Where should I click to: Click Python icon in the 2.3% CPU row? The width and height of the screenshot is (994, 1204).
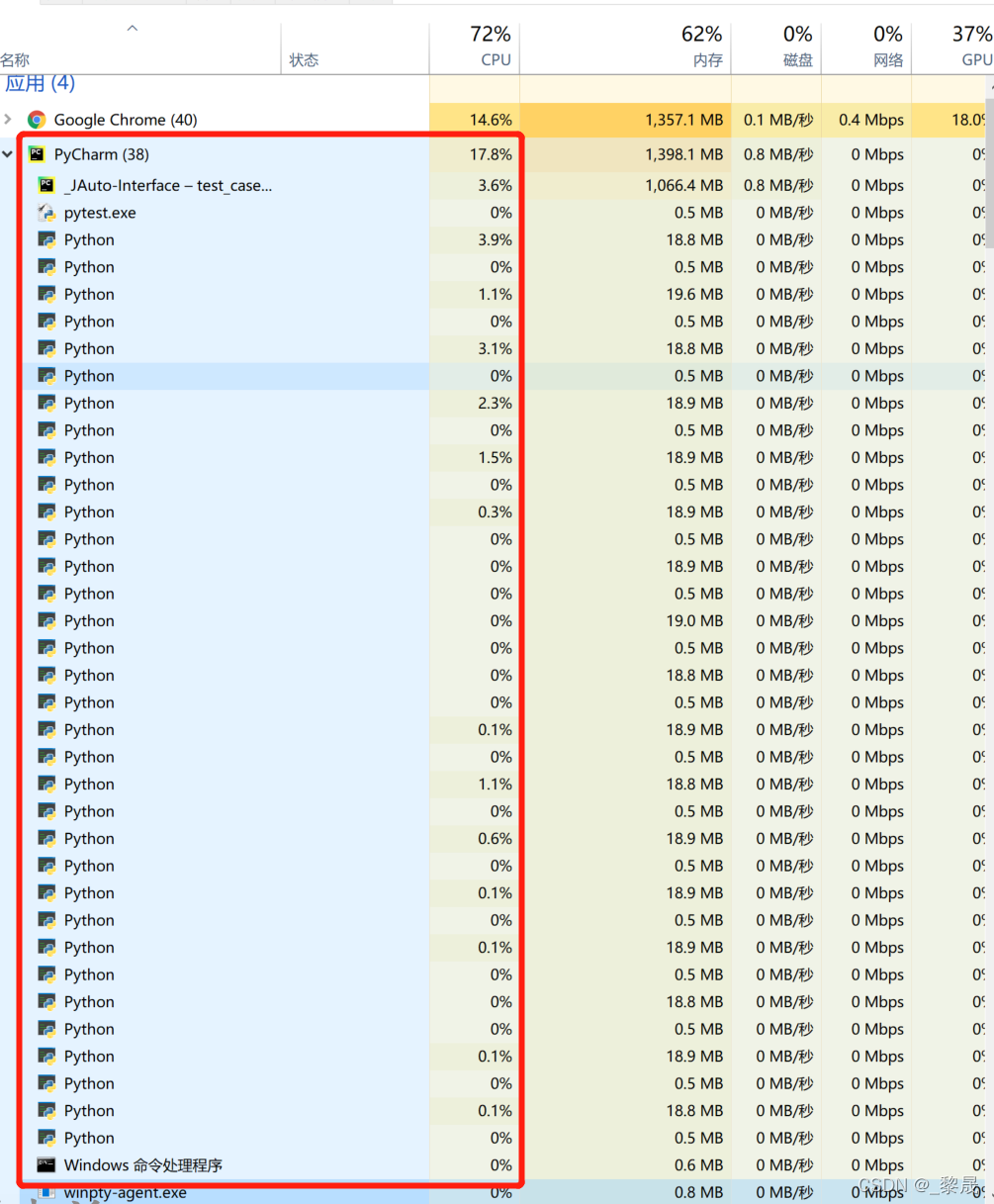point(45,403)
